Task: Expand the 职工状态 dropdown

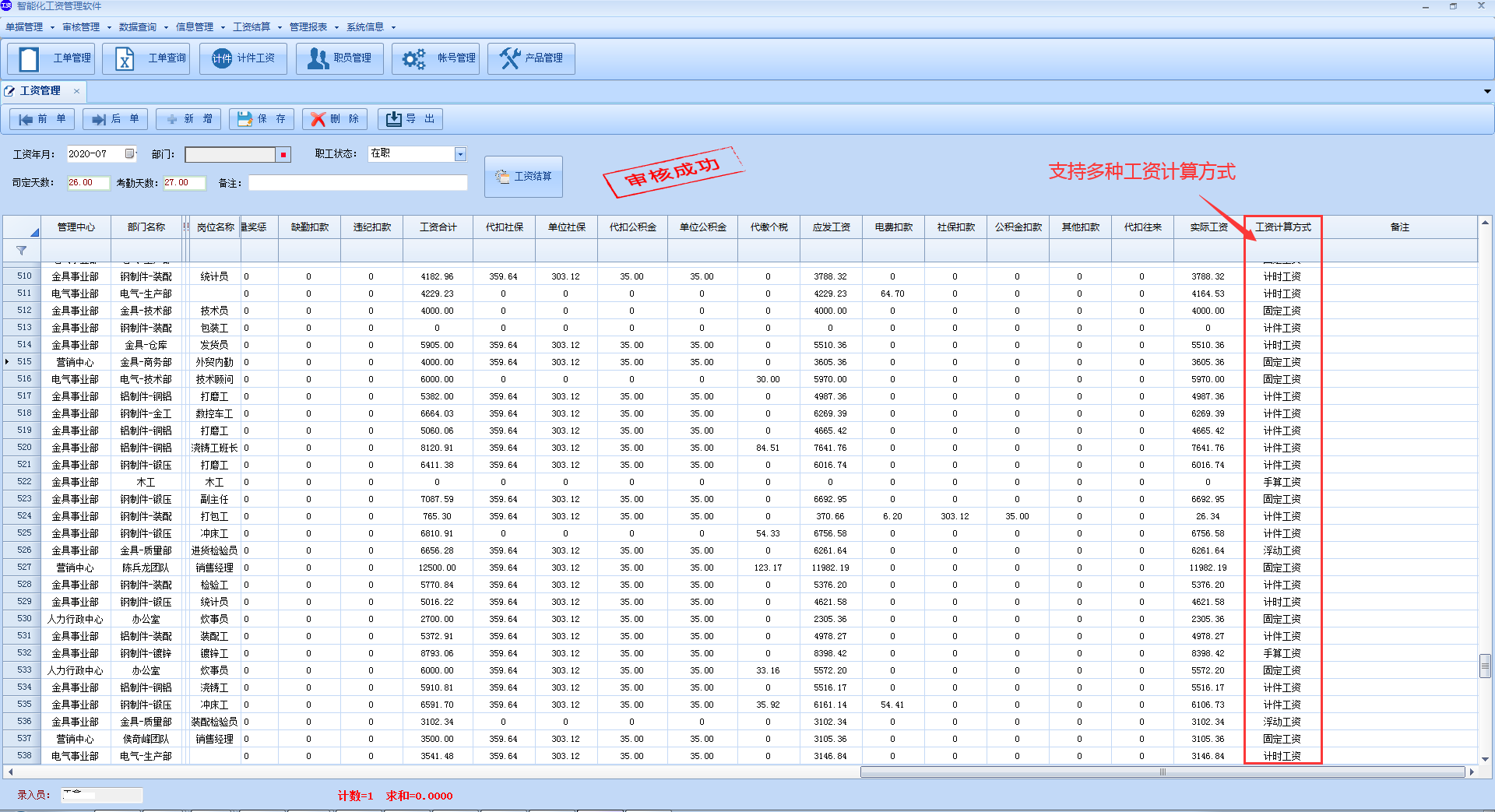Action: click(x=460, y=154)
